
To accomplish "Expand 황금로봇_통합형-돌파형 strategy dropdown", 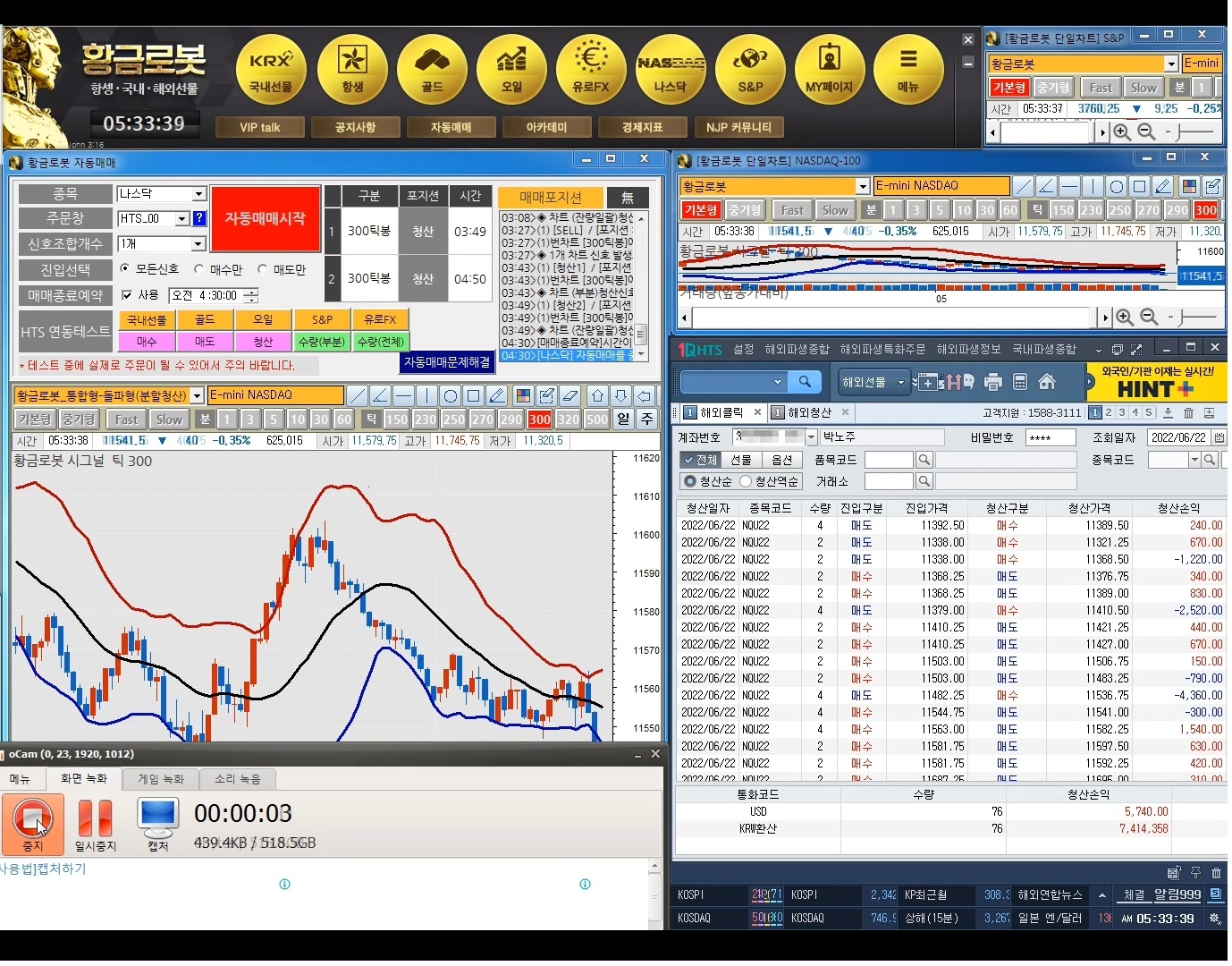I will 197,395.
